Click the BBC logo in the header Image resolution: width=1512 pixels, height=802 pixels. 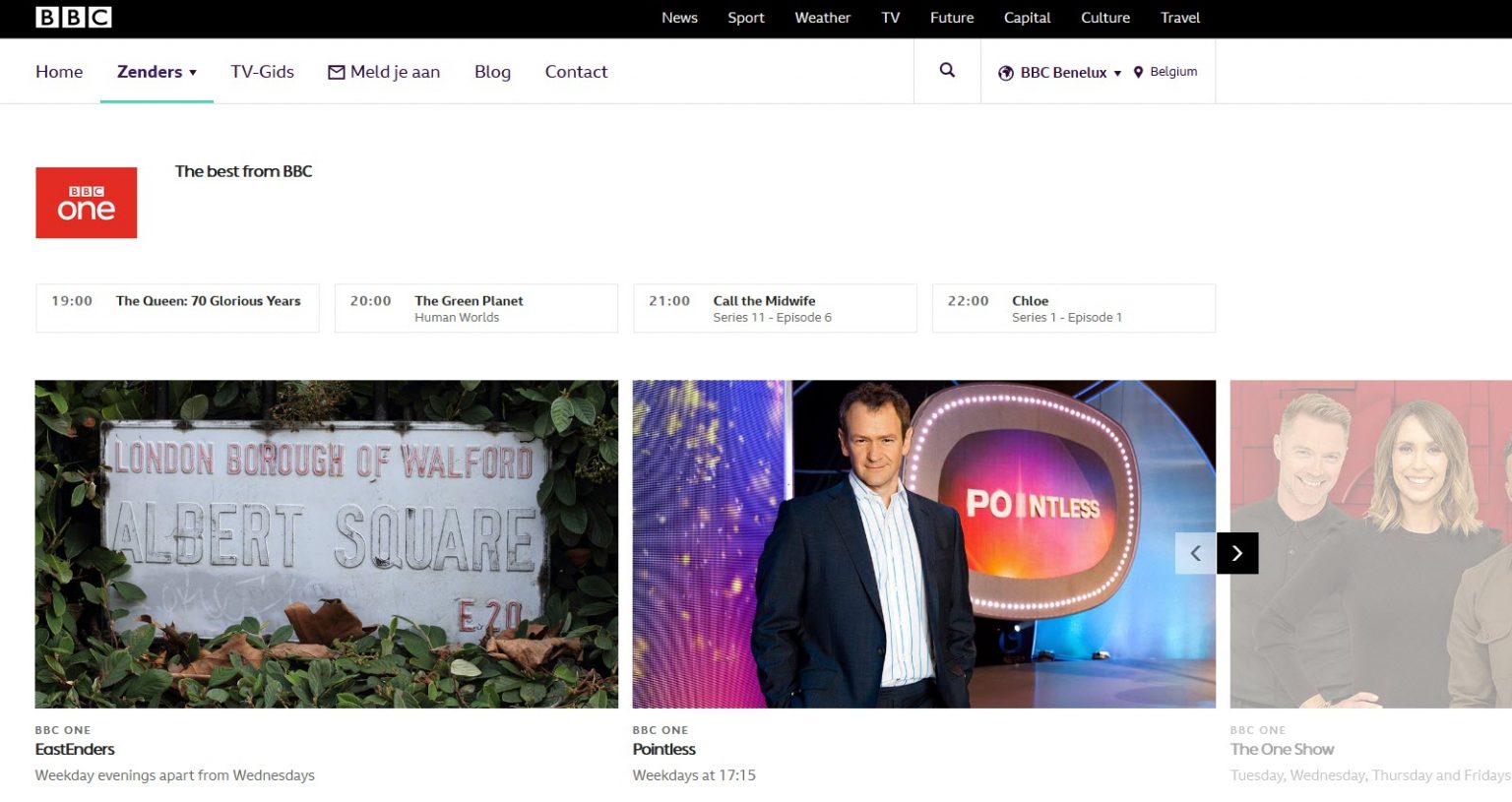[x=72, y=17]
